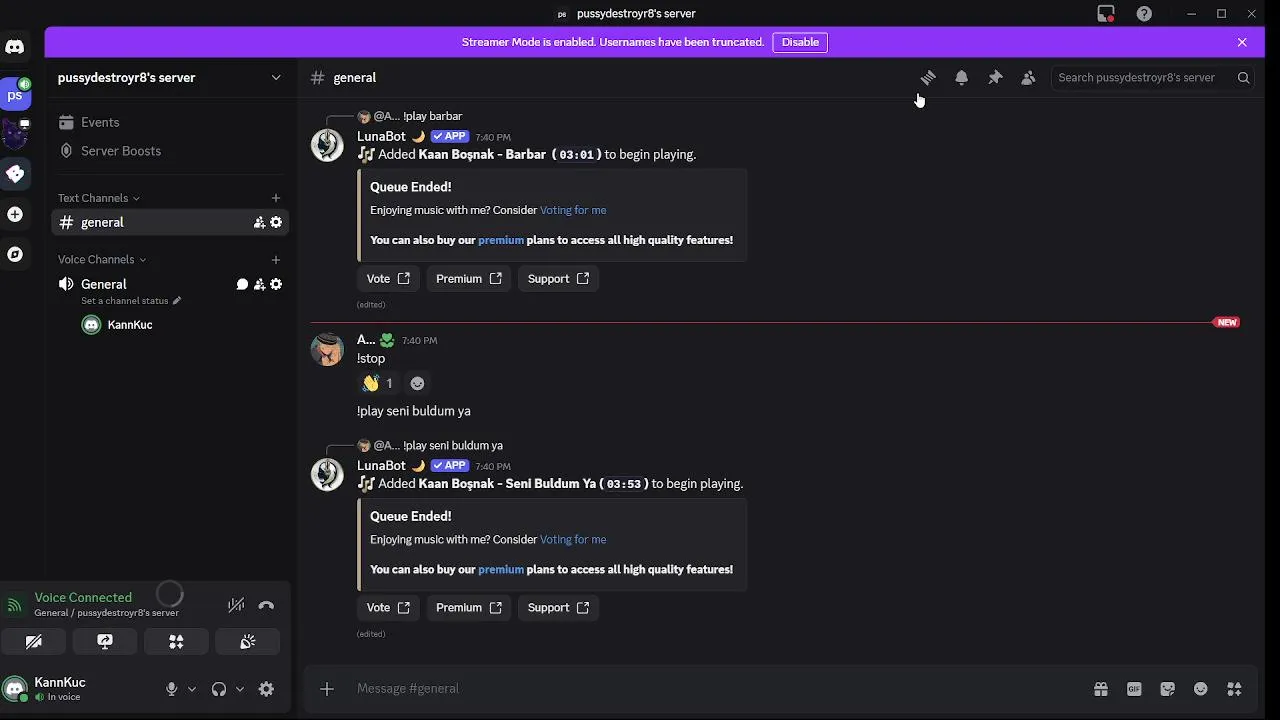Toggle headphone deafen
This screenshot has width=1280, height=720.
219,689
